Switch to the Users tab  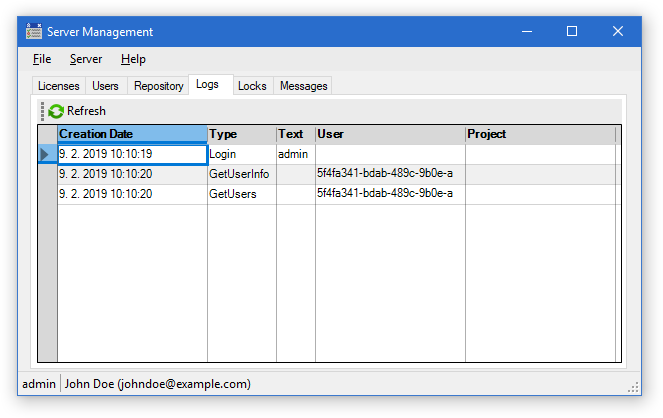pyautogui.click(x=105, y=86)
